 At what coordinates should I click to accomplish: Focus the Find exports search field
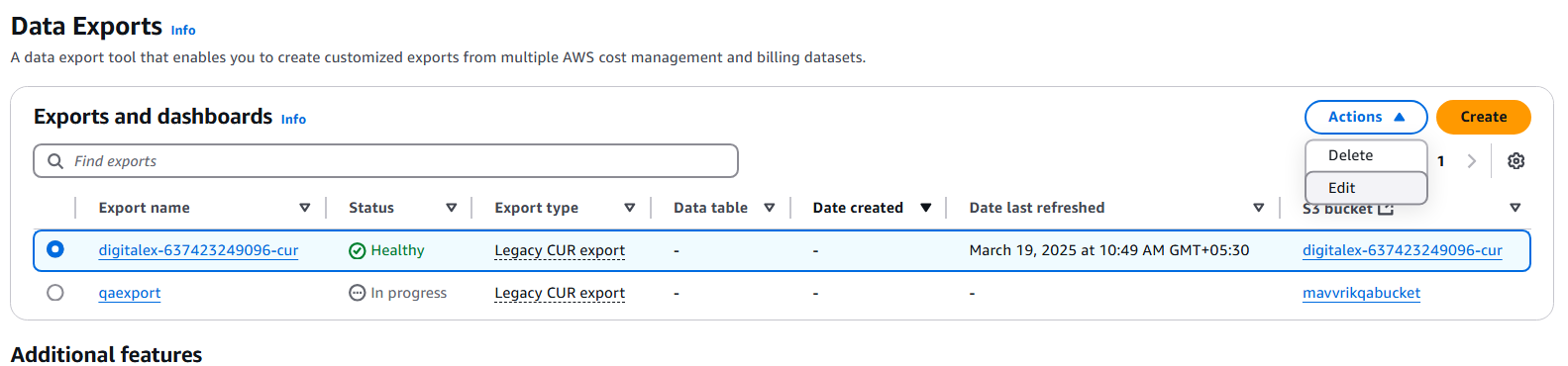click(x=386, y=161)
